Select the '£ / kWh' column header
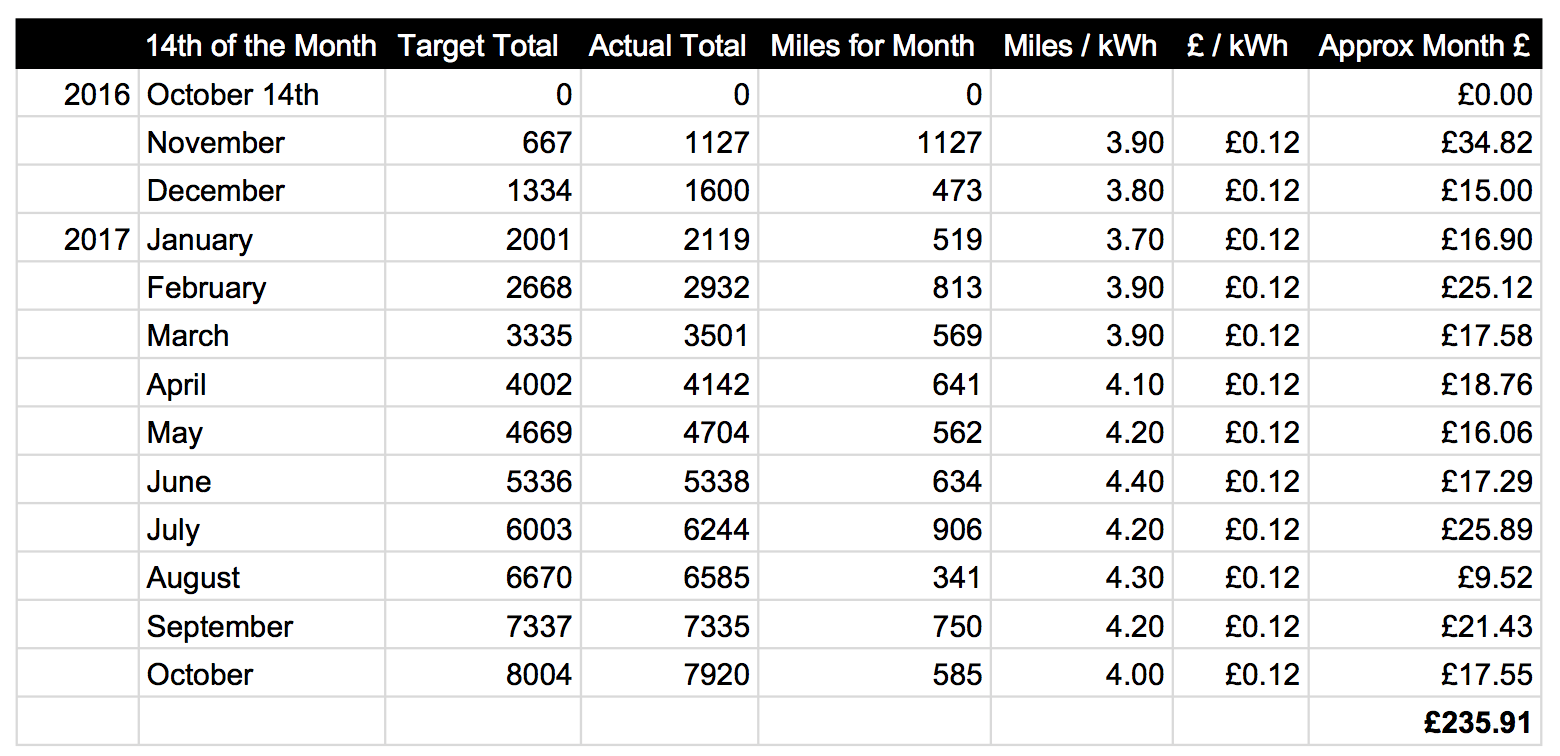1560x756 pixels. [1238, 46]
